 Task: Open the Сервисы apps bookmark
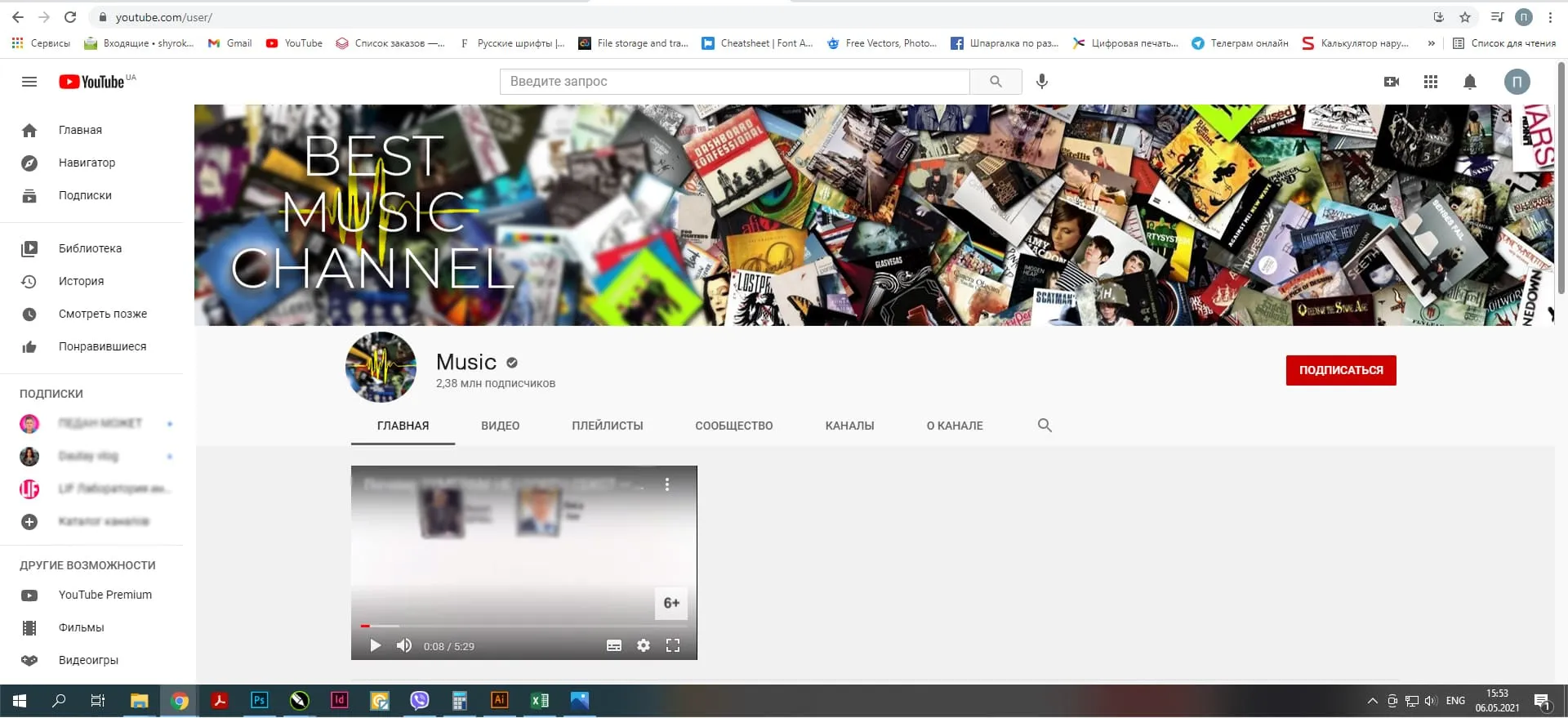(x=41, y=43)
